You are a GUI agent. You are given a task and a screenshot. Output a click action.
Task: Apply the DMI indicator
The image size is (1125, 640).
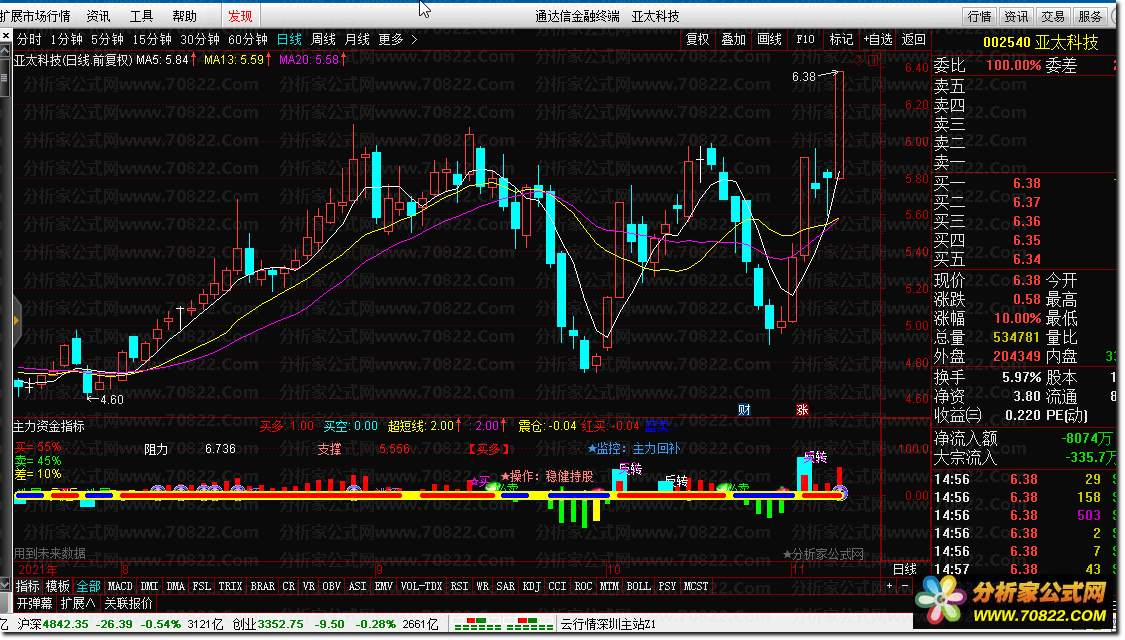click(149, 586)
